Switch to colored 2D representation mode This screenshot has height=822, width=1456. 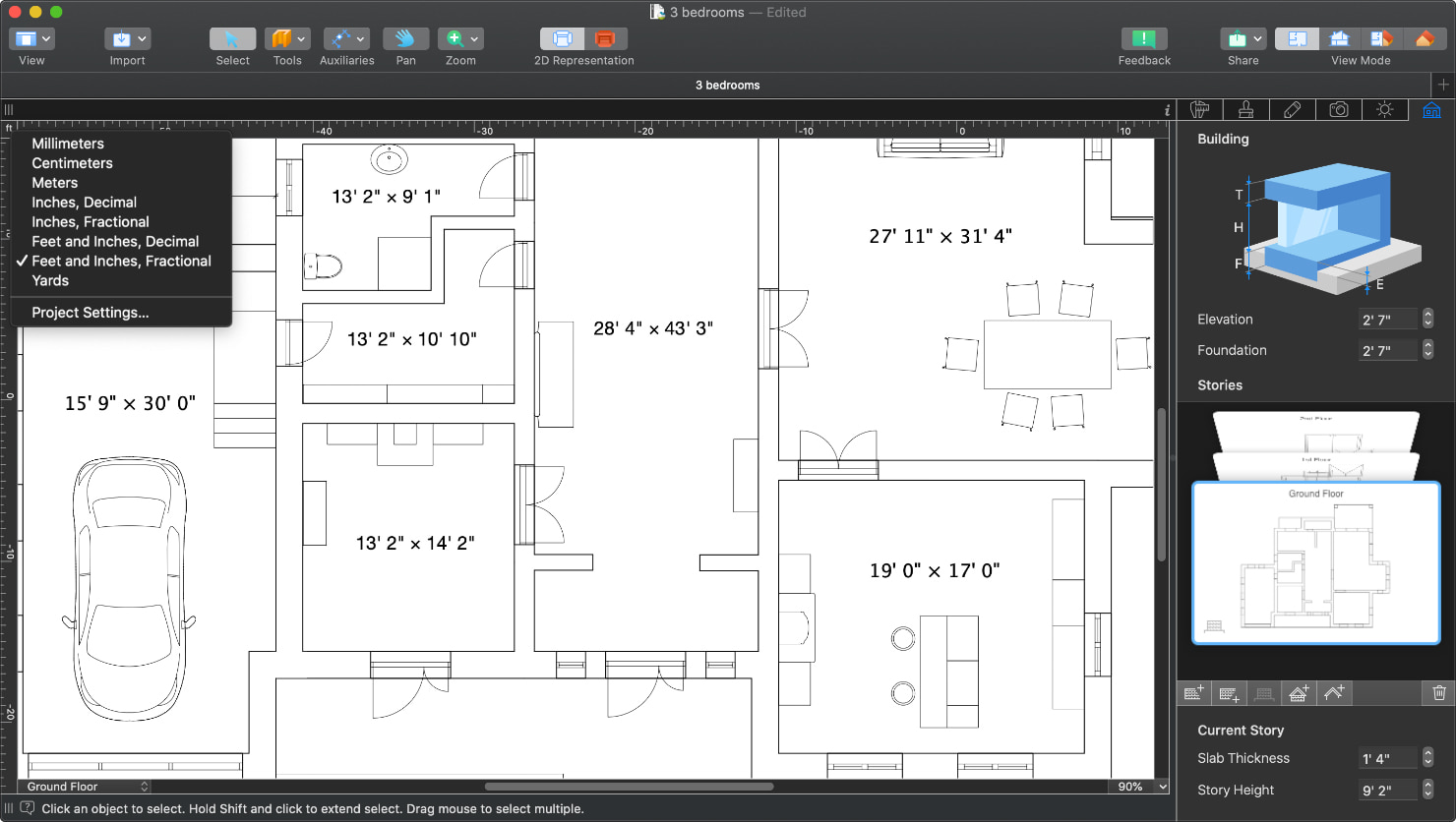605,39
